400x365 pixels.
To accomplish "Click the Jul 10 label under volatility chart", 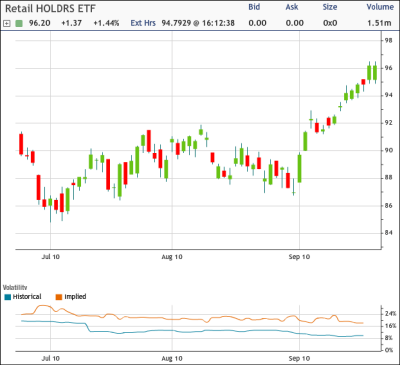I will (51, 358).
